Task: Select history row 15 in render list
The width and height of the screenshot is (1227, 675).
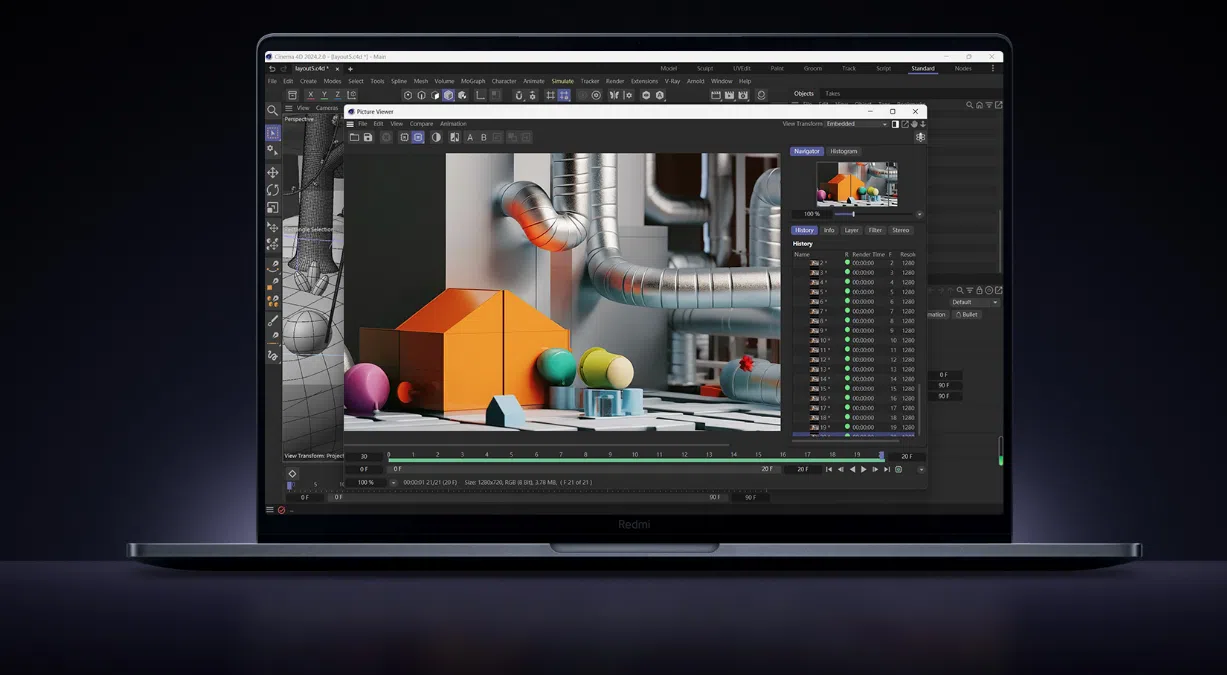Action: [x=854, y=389]
